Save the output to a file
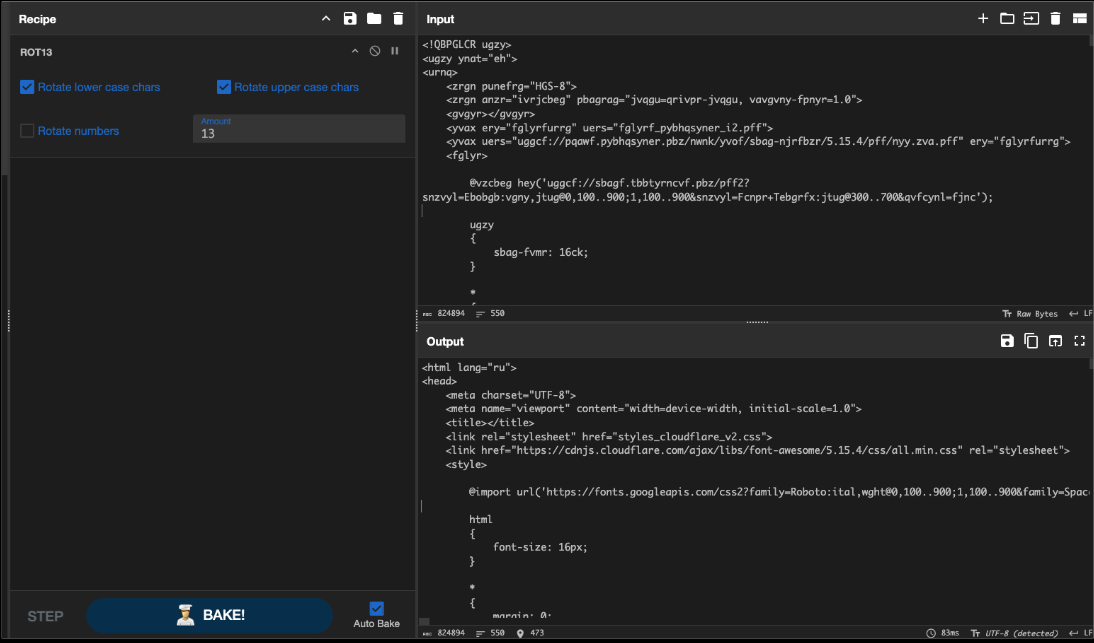This screenshot has width=1094, height=643. 1007,340
